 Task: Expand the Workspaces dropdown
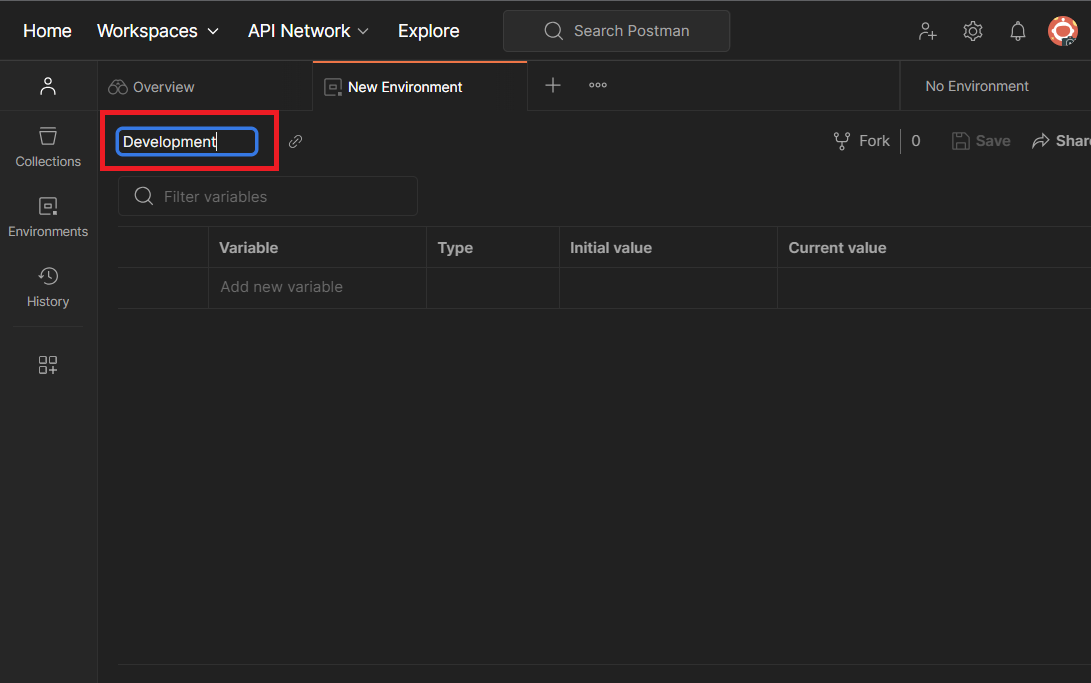[x=158, y=31]
